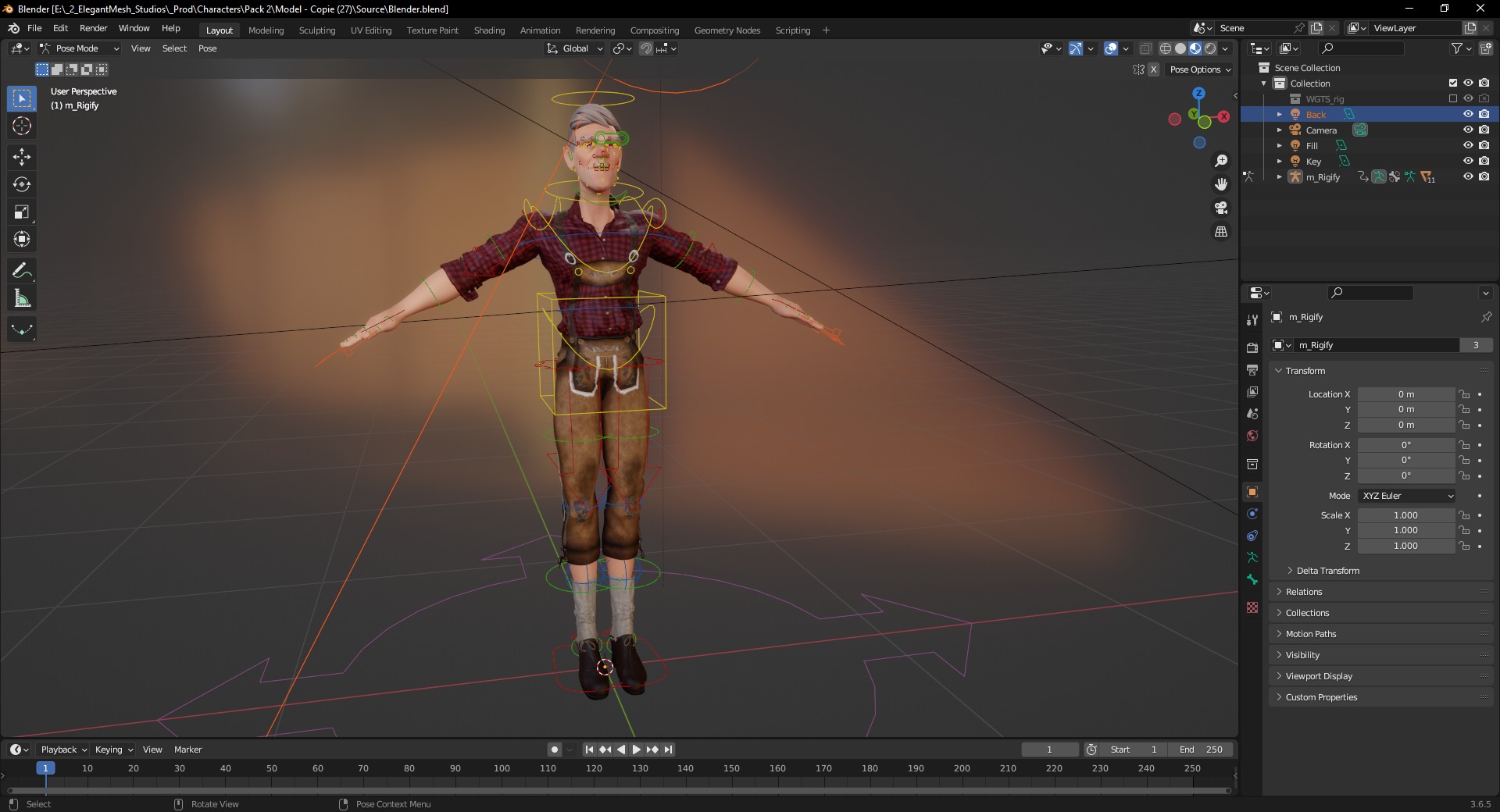Toggle X-axis mirror for posing
The image size is (1500, 812).
(1153, 69)
